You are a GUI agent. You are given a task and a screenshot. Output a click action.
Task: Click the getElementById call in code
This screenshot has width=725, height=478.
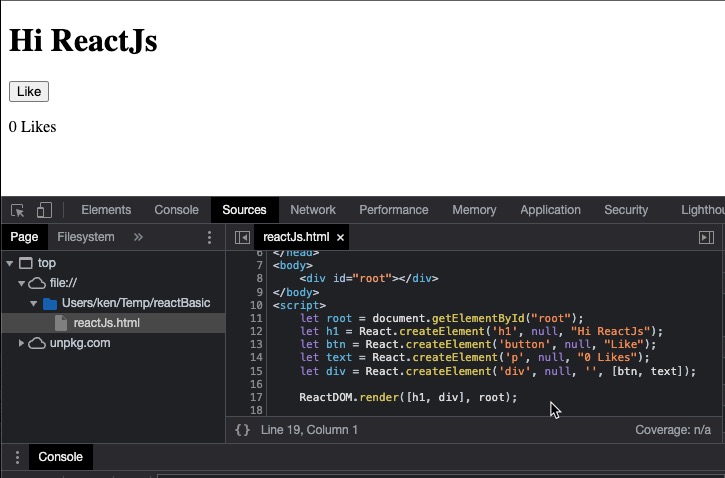click(x=478, y=319)
